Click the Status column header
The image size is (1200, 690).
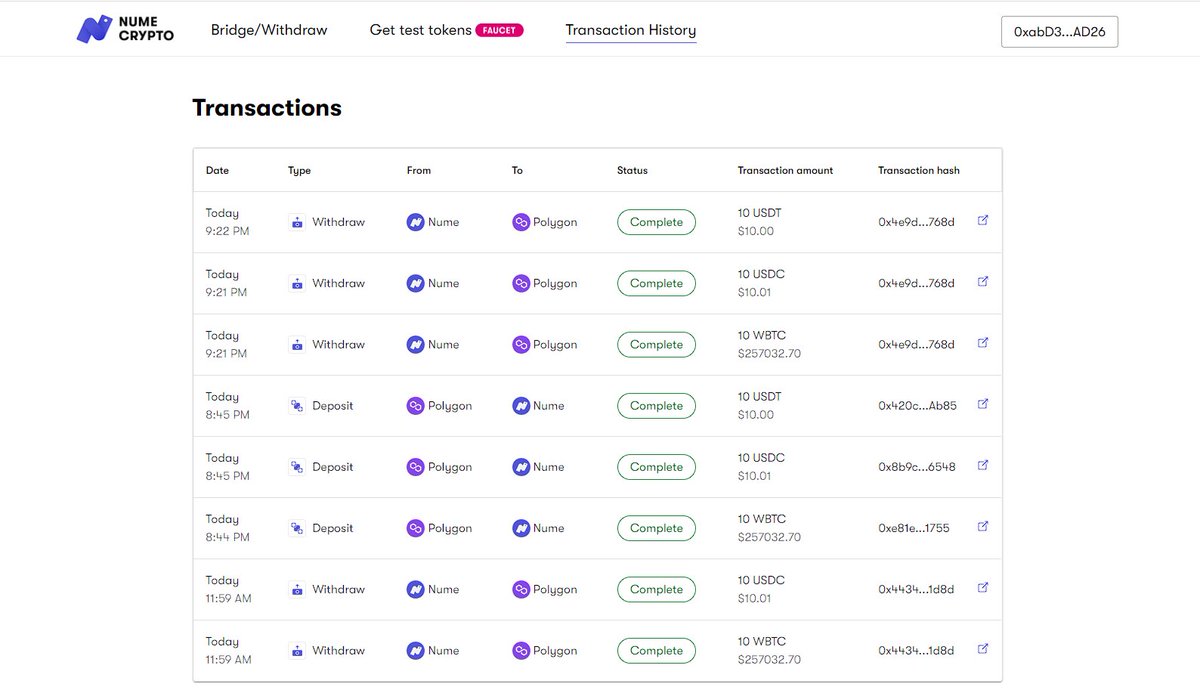point(632,170)
